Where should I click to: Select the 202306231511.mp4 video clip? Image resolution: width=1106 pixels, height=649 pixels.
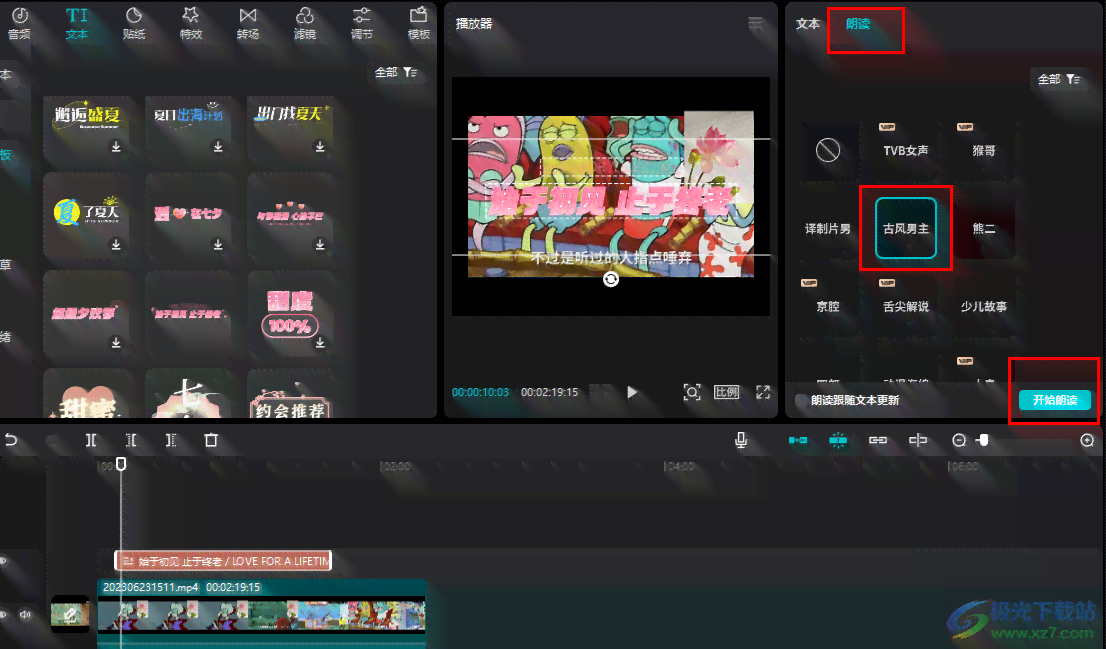262,613
